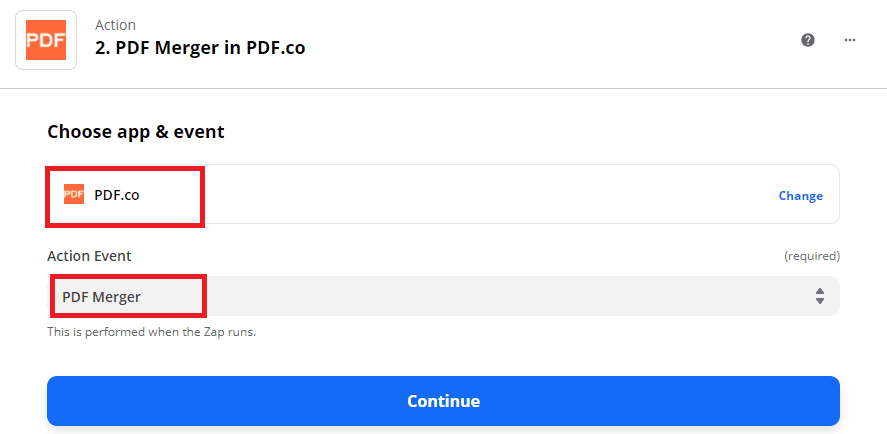Open the three-dot more options menu

[x=850, y=40]
